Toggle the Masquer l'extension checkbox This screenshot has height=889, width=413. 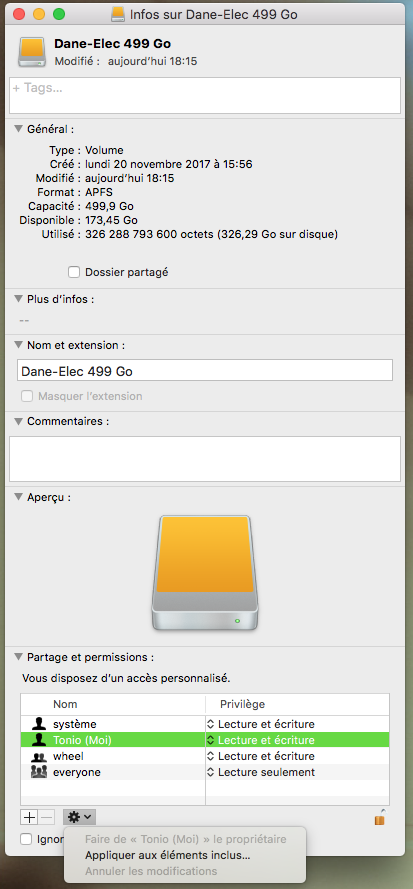coord(27,396)
